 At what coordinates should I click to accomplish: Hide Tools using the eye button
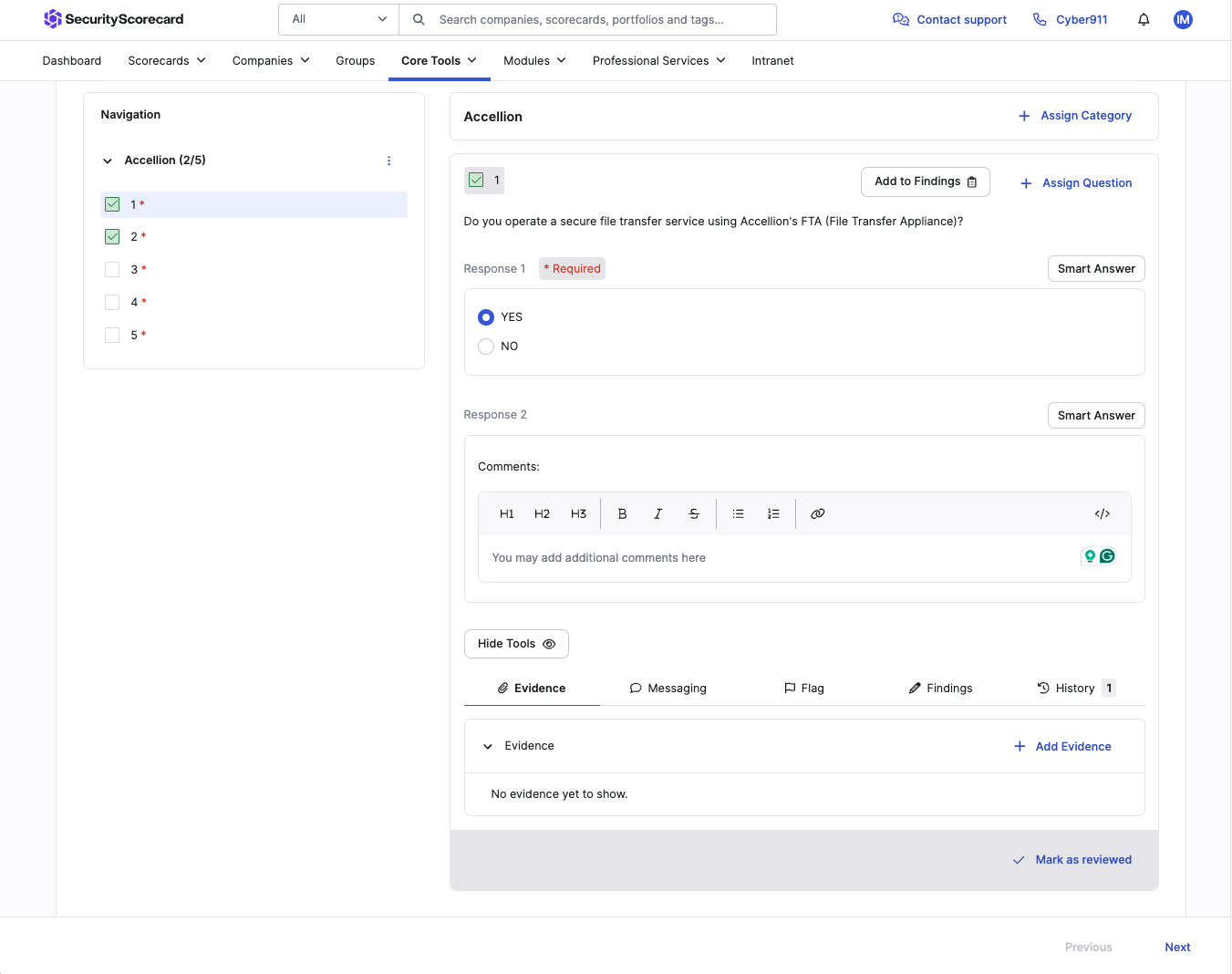point(516,644)
